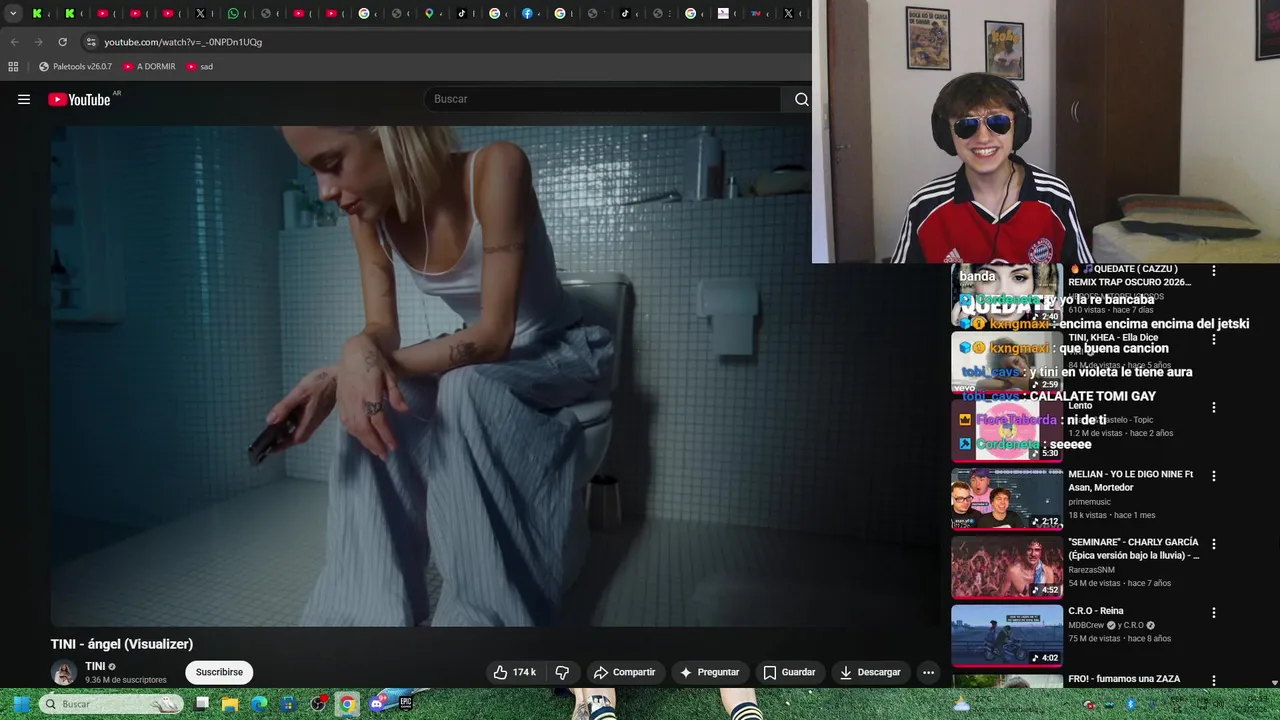Dislike the TINI ángel video
1280x720 pixels.
(562, 672)
